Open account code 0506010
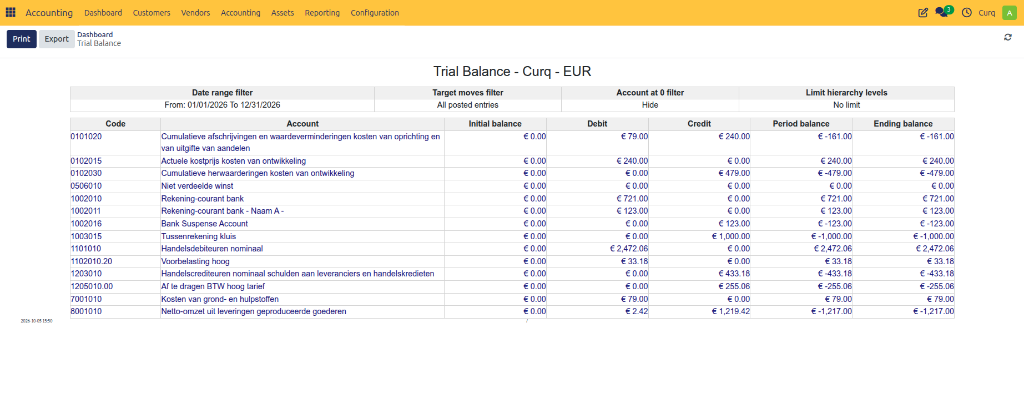 (x=86, y=186)
